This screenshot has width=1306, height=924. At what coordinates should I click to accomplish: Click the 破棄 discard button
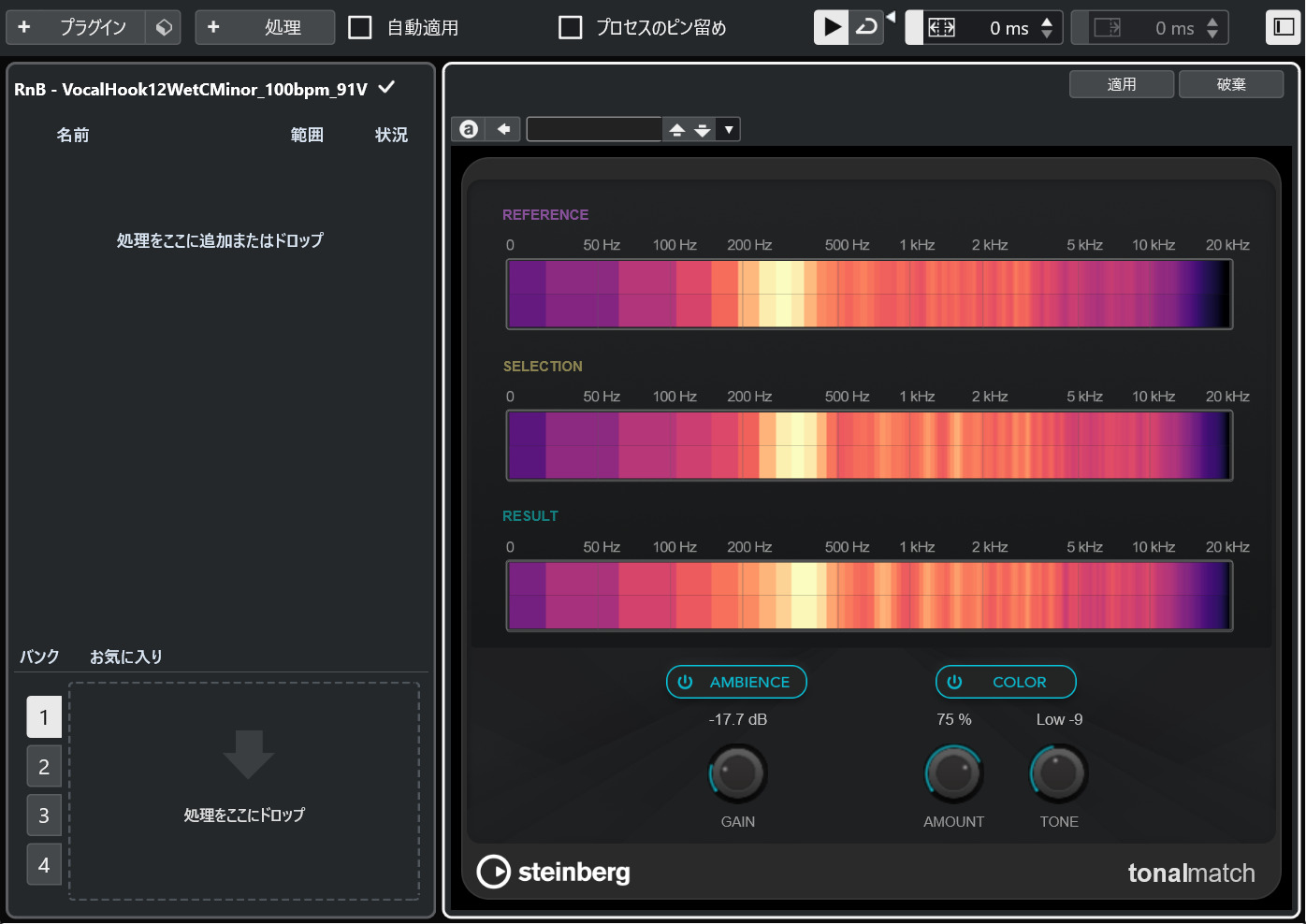tap(1231, 84)
